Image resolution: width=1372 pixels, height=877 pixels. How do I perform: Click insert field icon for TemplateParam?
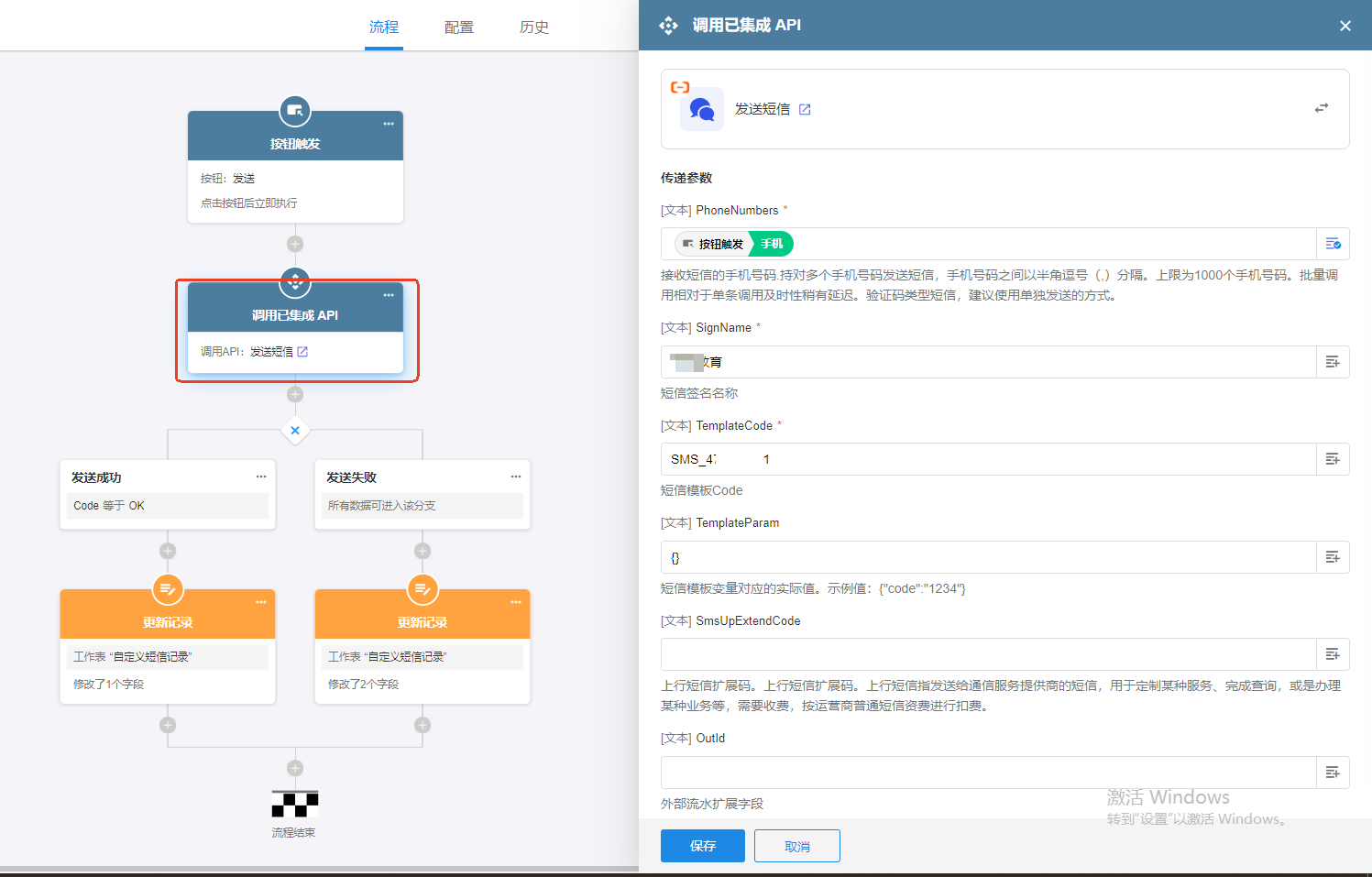[1333, 557]
